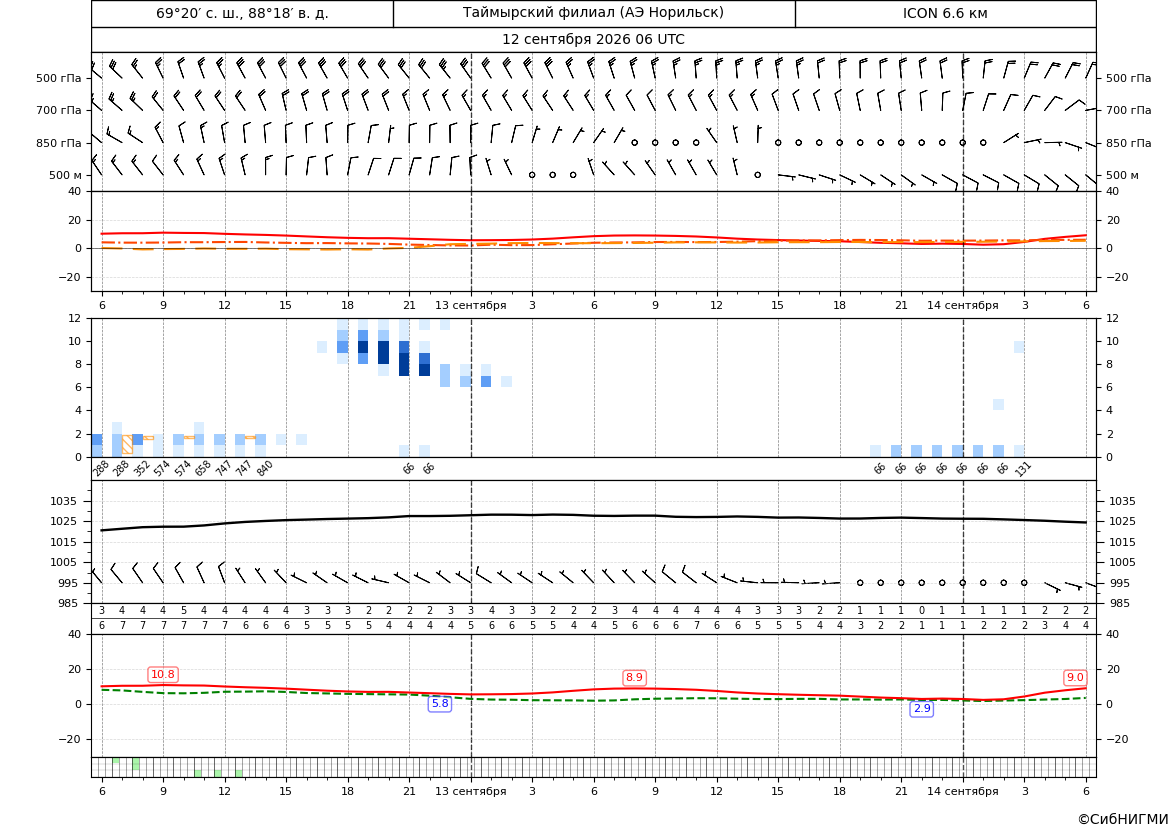Click the 14 сентября marker on top time axis

[x=962, y=305]
